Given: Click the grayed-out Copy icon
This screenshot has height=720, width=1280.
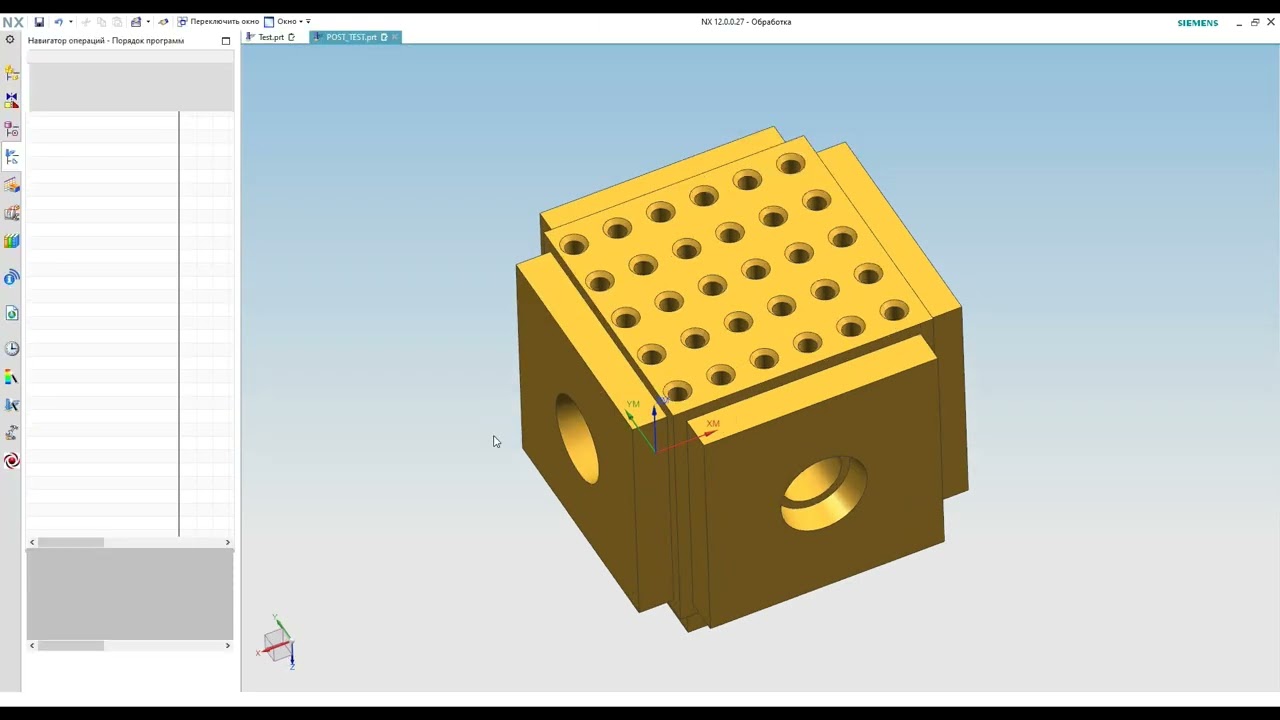Looking at the screenshot, I should click(101, 22).
